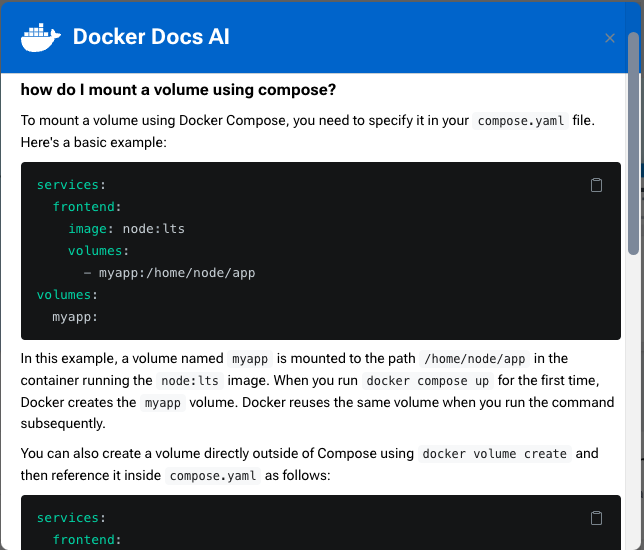Copy the first compose code block
The image size is (644, 550).
coord(596,185)
